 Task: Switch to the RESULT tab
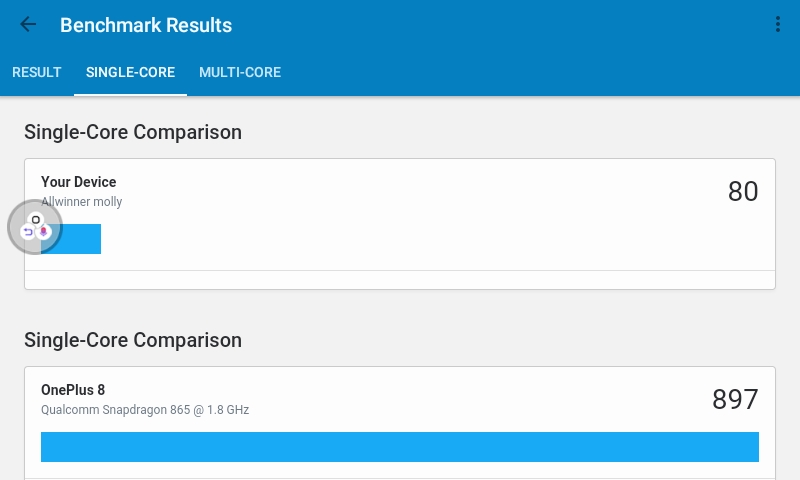click(x=37, y=72)
